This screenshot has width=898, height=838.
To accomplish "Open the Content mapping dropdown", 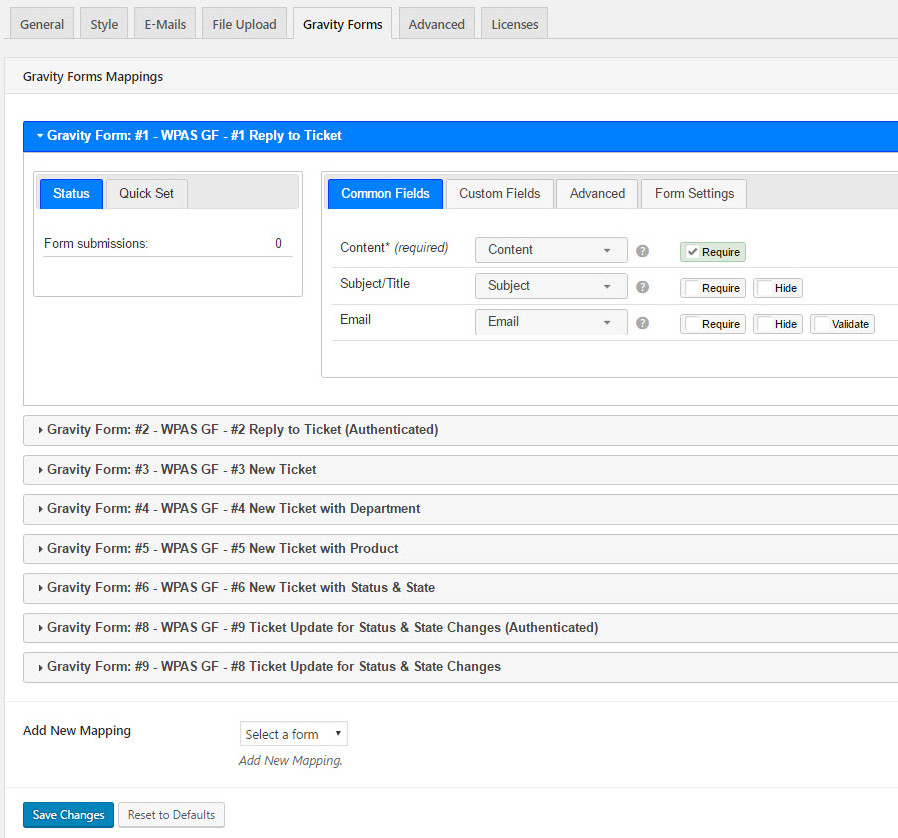I will coord(551,250).
